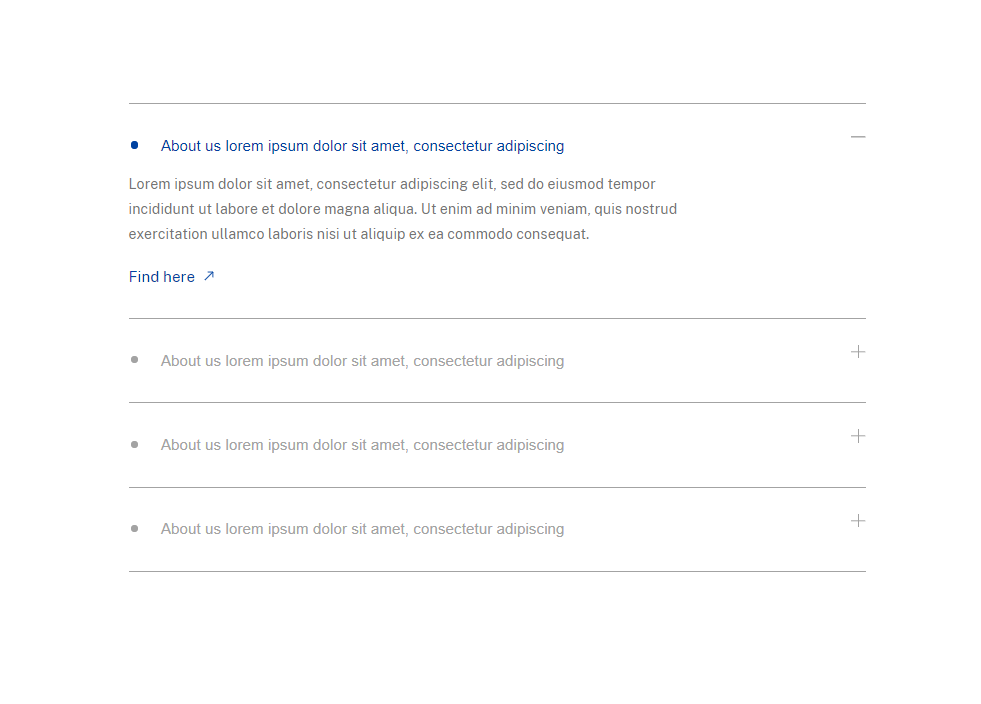981x704 pixels.
Task: Click plus icon of second accordion item
Action: click(858, 352)
